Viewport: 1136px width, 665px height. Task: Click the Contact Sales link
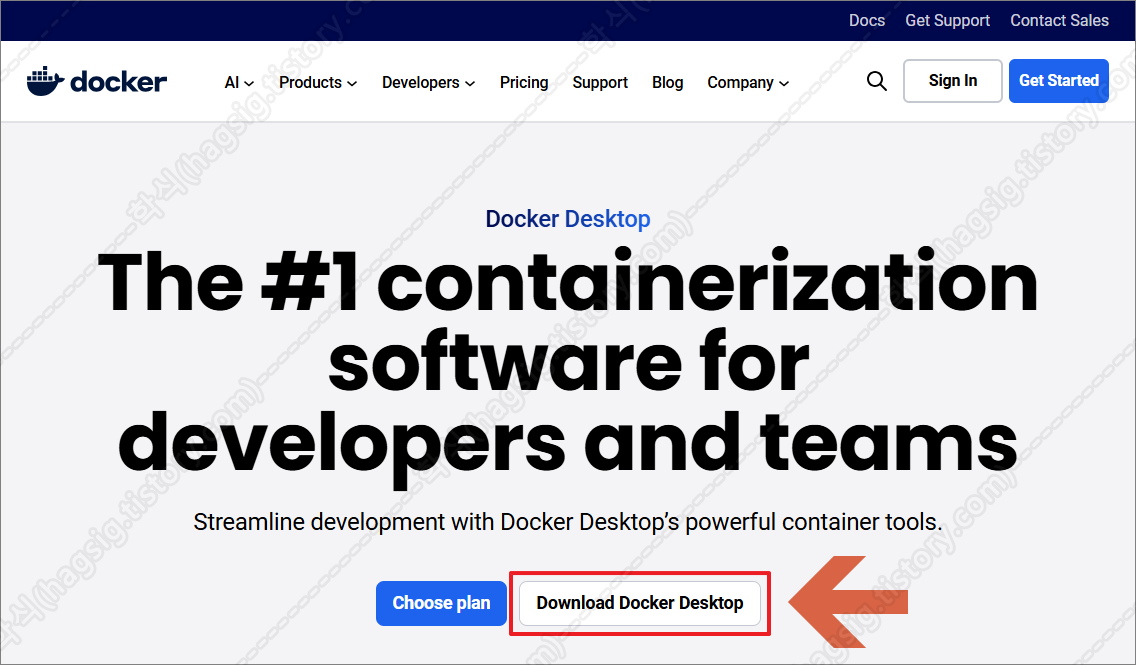(1059, 20)
